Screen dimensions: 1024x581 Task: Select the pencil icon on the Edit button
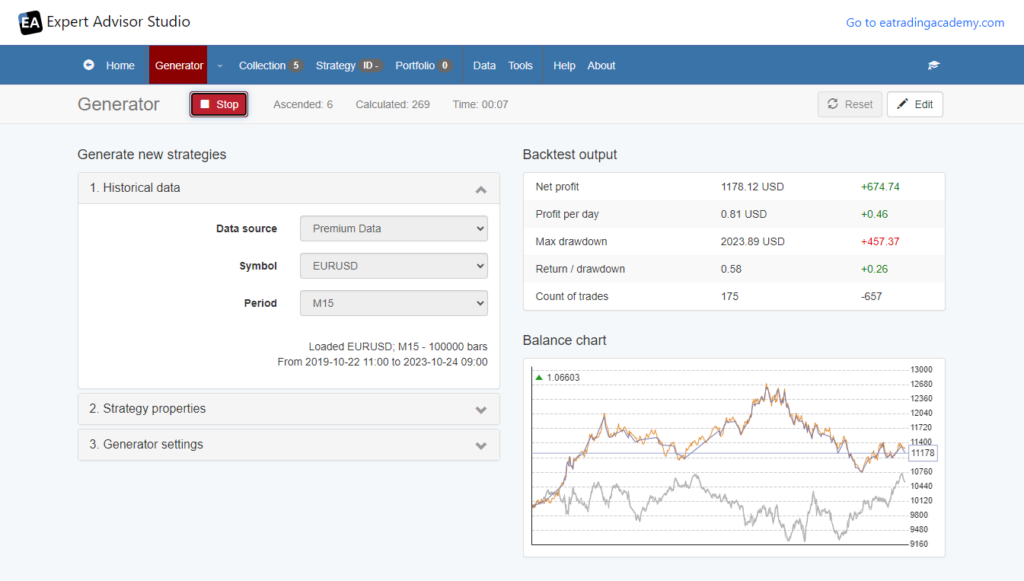(x=901, y=103)
